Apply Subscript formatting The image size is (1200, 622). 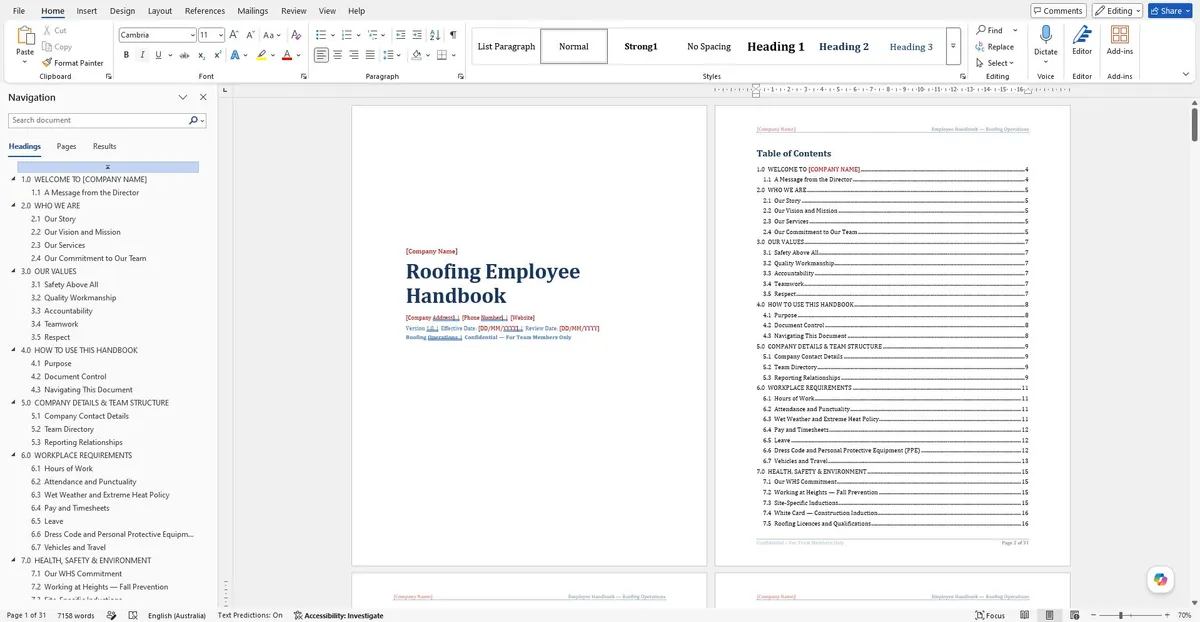click(202, 55)
